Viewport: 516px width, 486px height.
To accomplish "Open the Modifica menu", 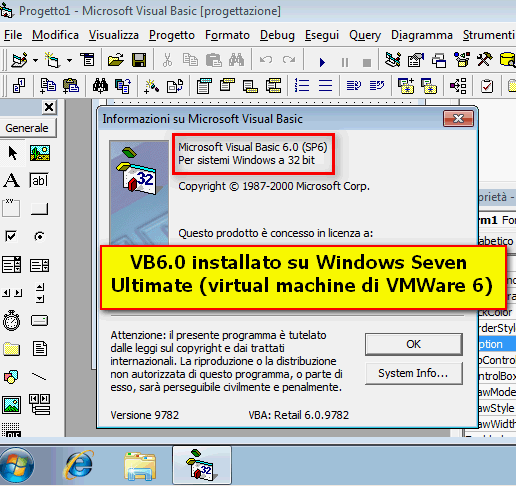I will point(55,35).
